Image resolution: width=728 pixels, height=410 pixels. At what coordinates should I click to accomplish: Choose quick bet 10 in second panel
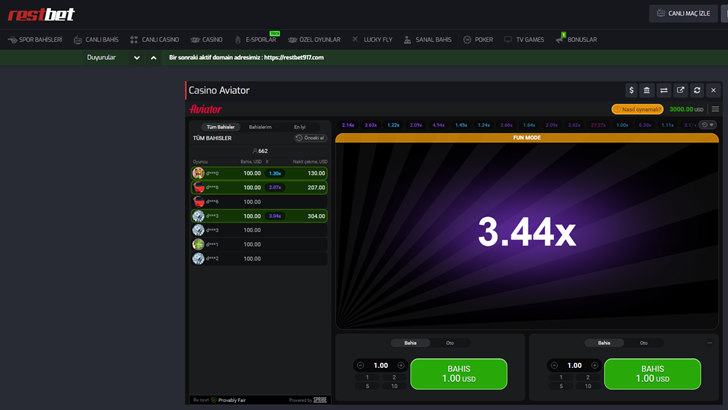(588, 386)
